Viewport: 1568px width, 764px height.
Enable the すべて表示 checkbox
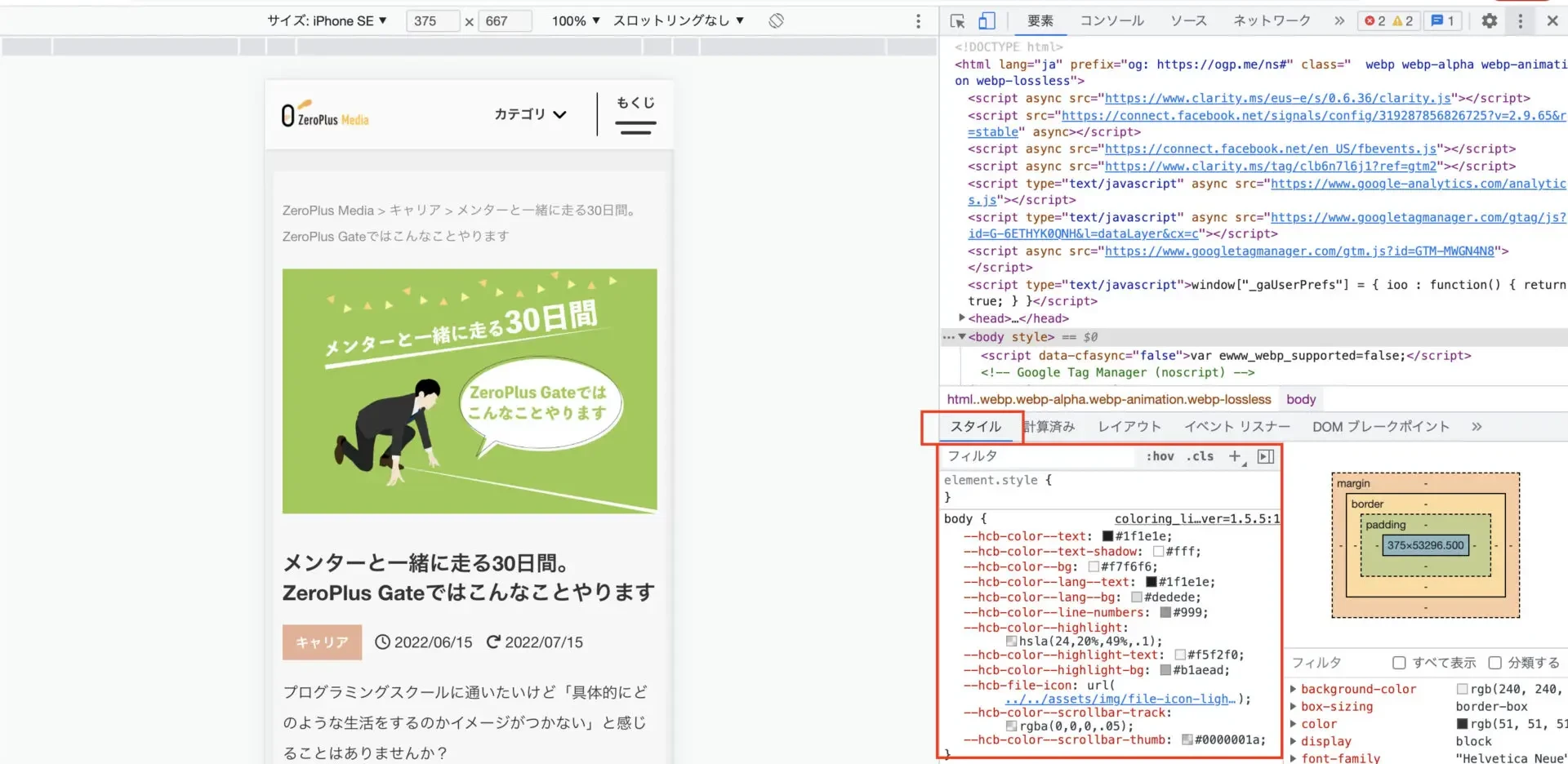tap(1399, 663)
